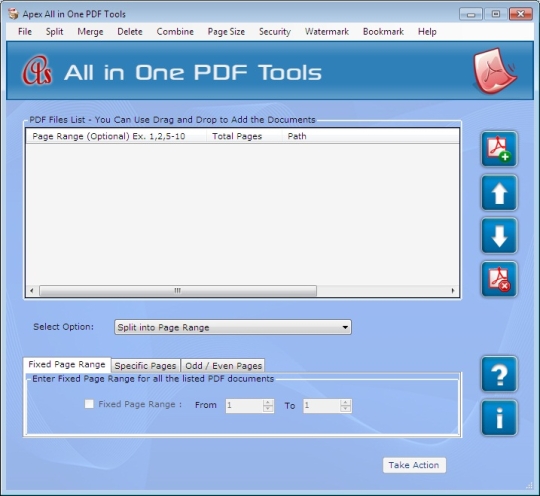Click the Apex app icon in the title bar

[x=13, y=14]
